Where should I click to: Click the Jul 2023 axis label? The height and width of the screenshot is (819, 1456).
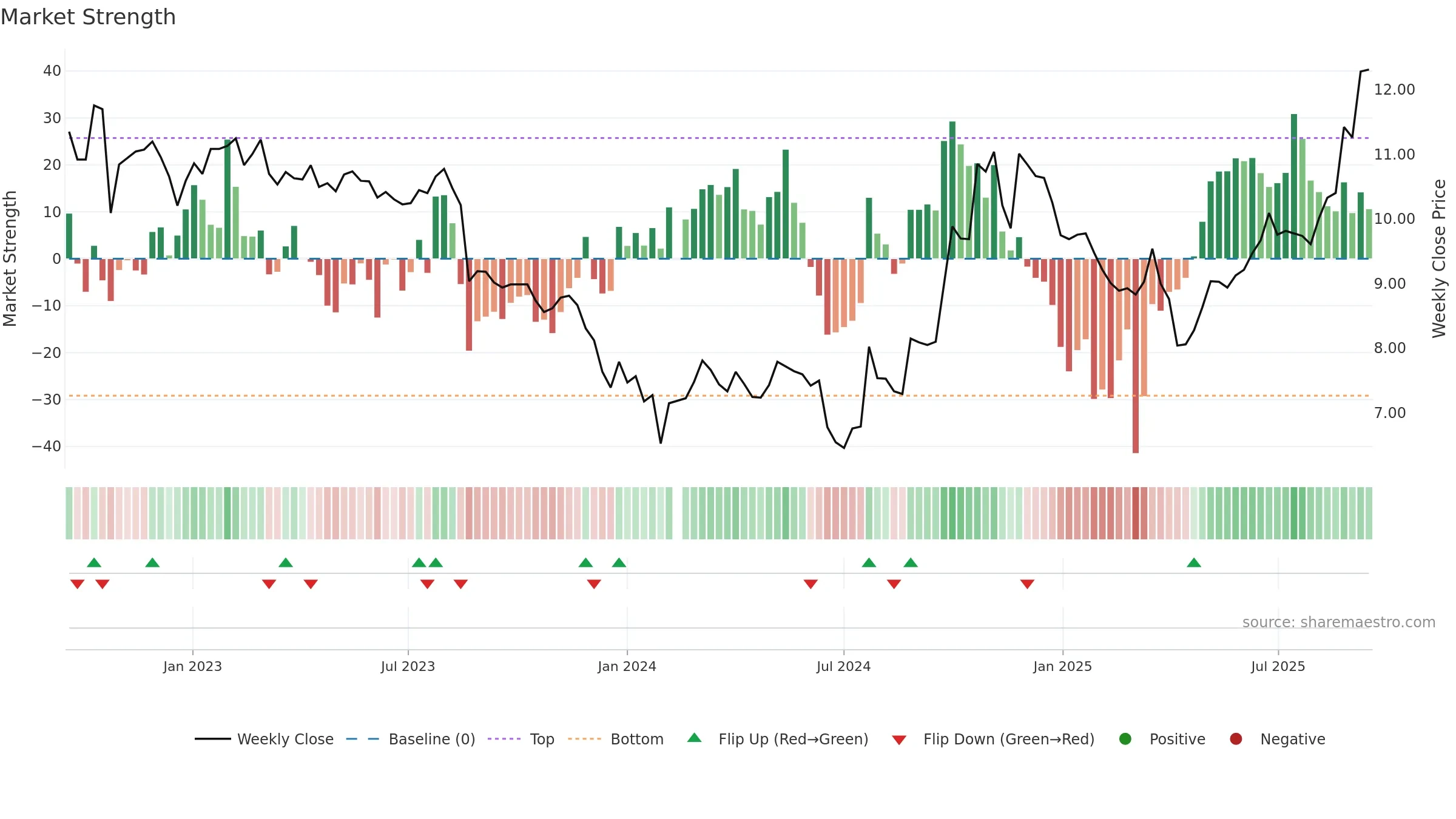[x=408, y=666]
